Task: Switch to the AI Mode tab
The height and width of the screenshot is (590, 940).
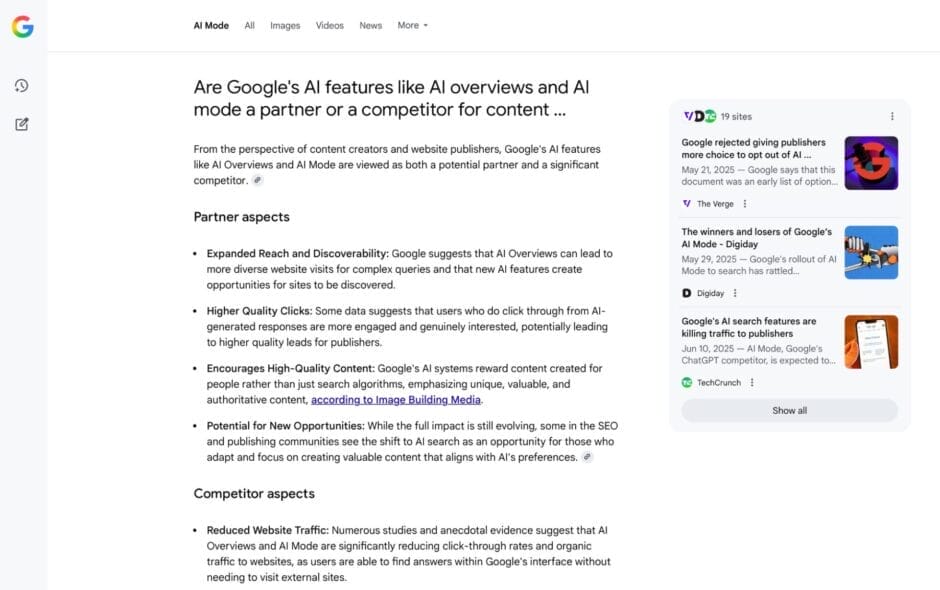Action: 211,25
